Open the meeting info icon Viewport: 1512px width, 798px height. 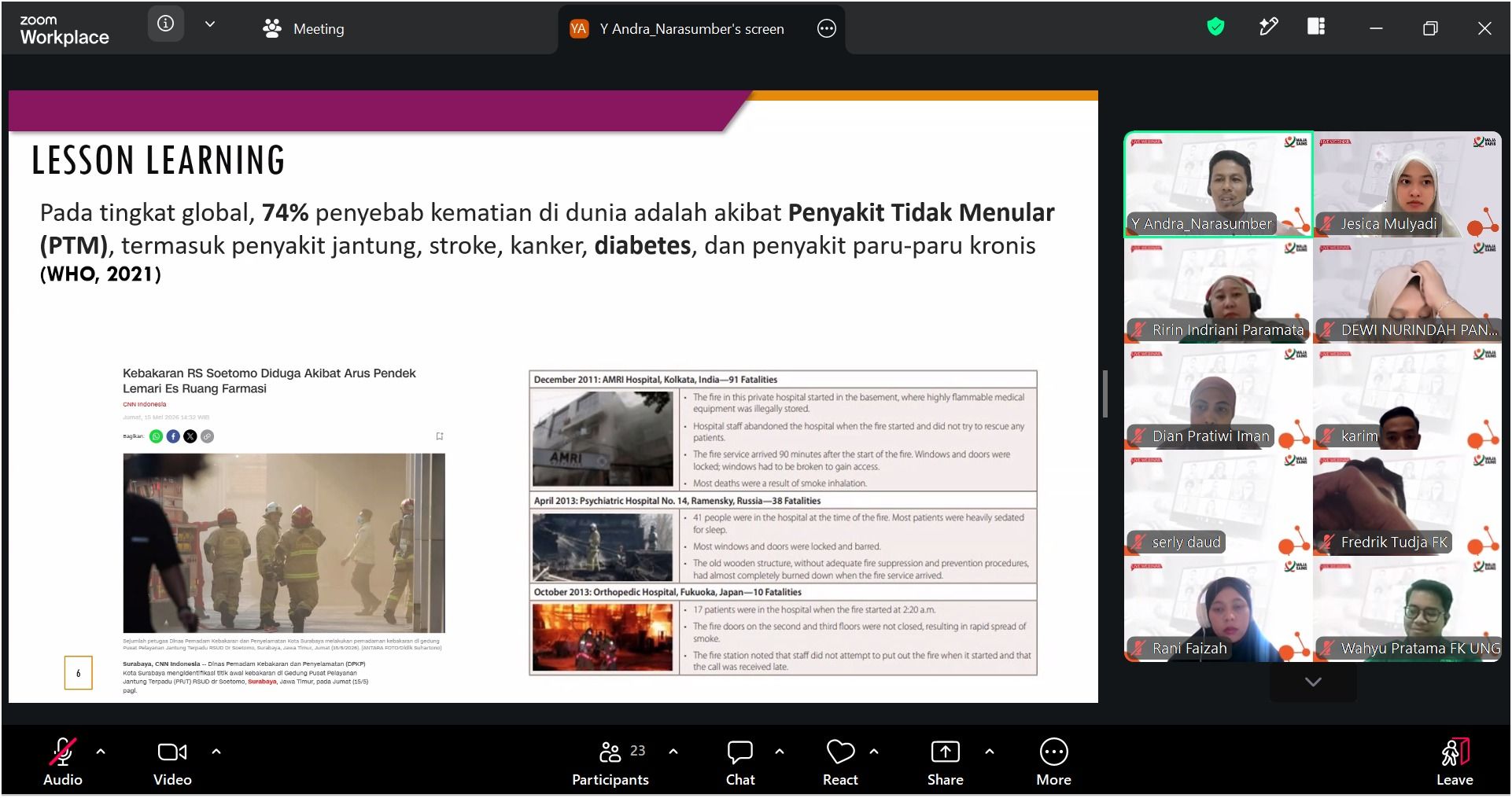click(x=165, y=24)
